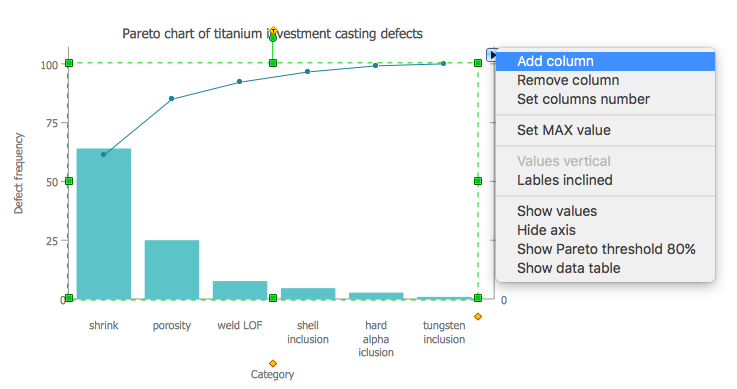This screenshot has height=389, width=737.
Task: Click the action menu arrow button
Action: (x=492, y=54)
